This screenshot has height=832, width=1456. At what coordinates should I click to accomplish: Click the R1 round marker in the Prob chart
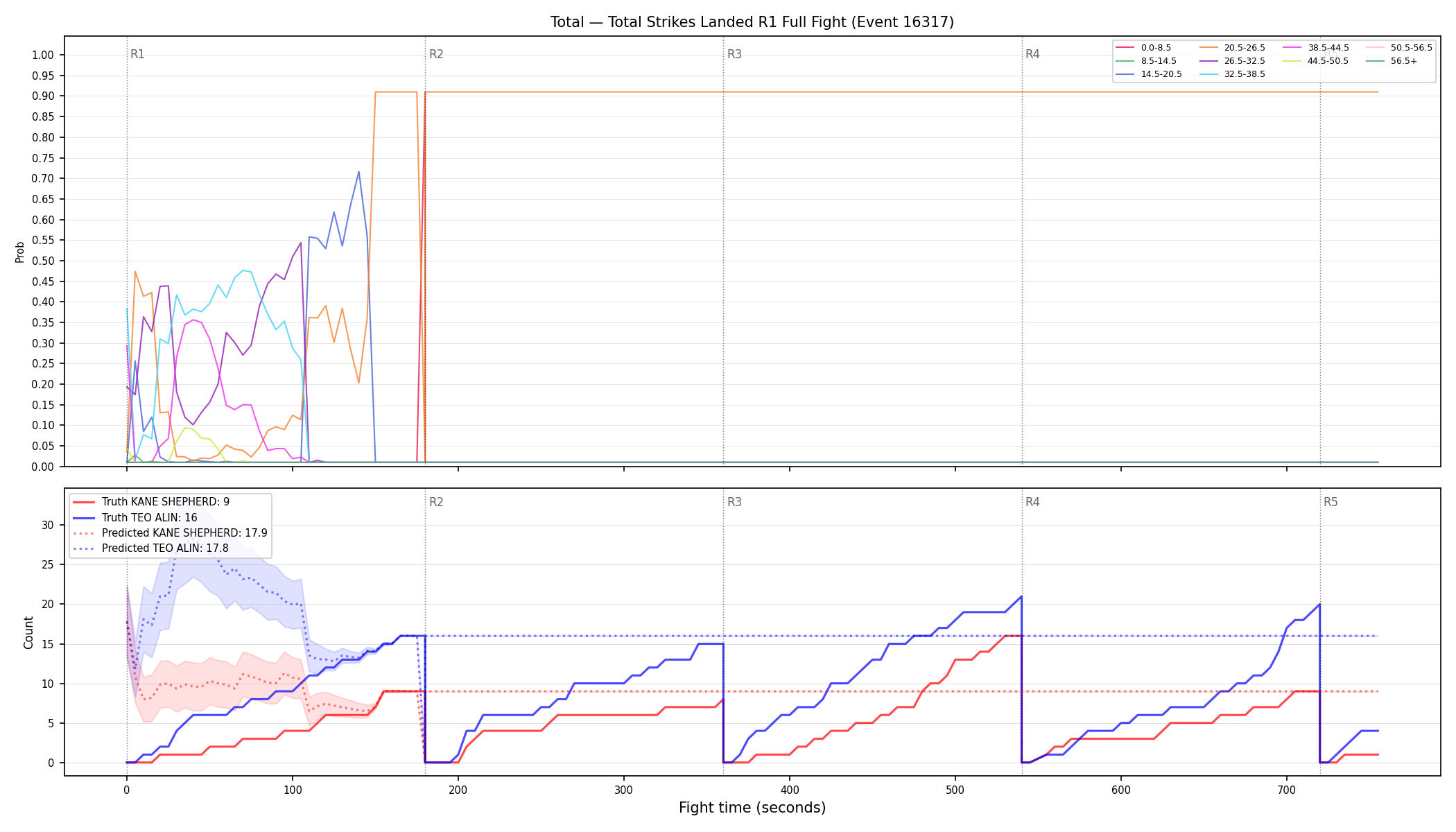point(137,54)
